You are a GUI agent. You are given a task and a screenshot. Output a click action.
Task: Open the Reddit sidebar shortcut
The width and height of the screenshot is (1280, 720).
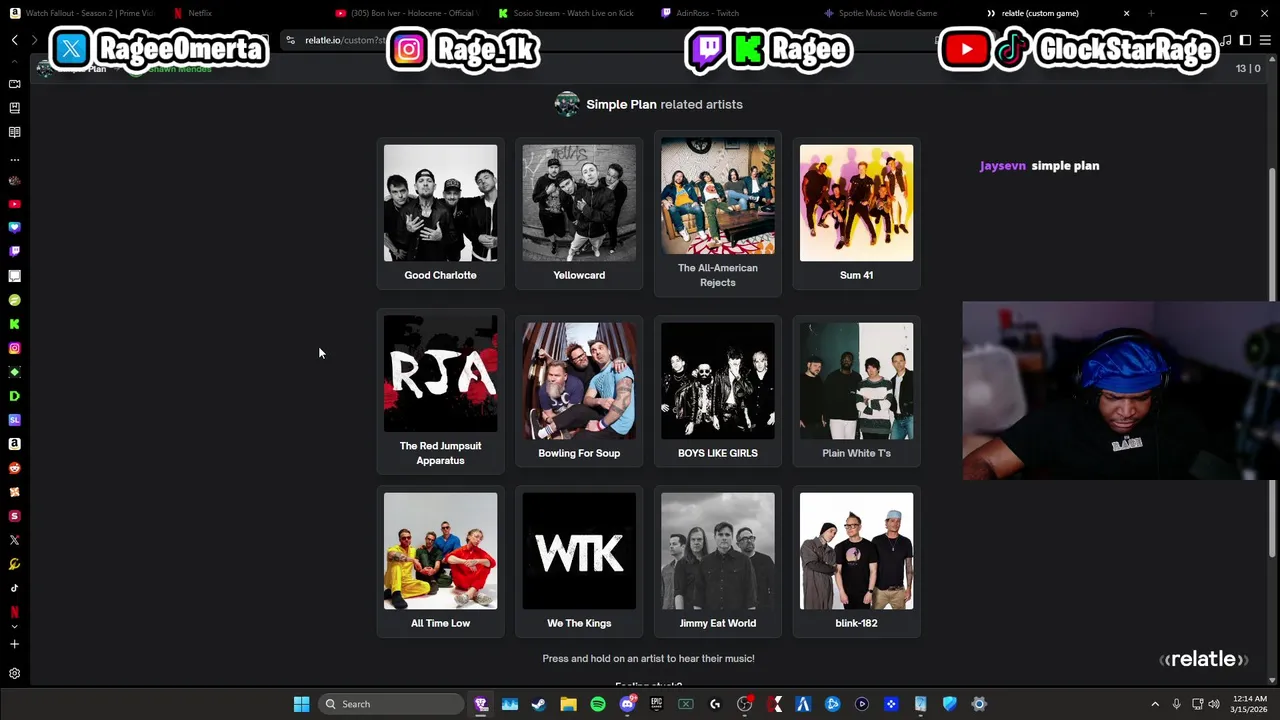click(14, 468)
